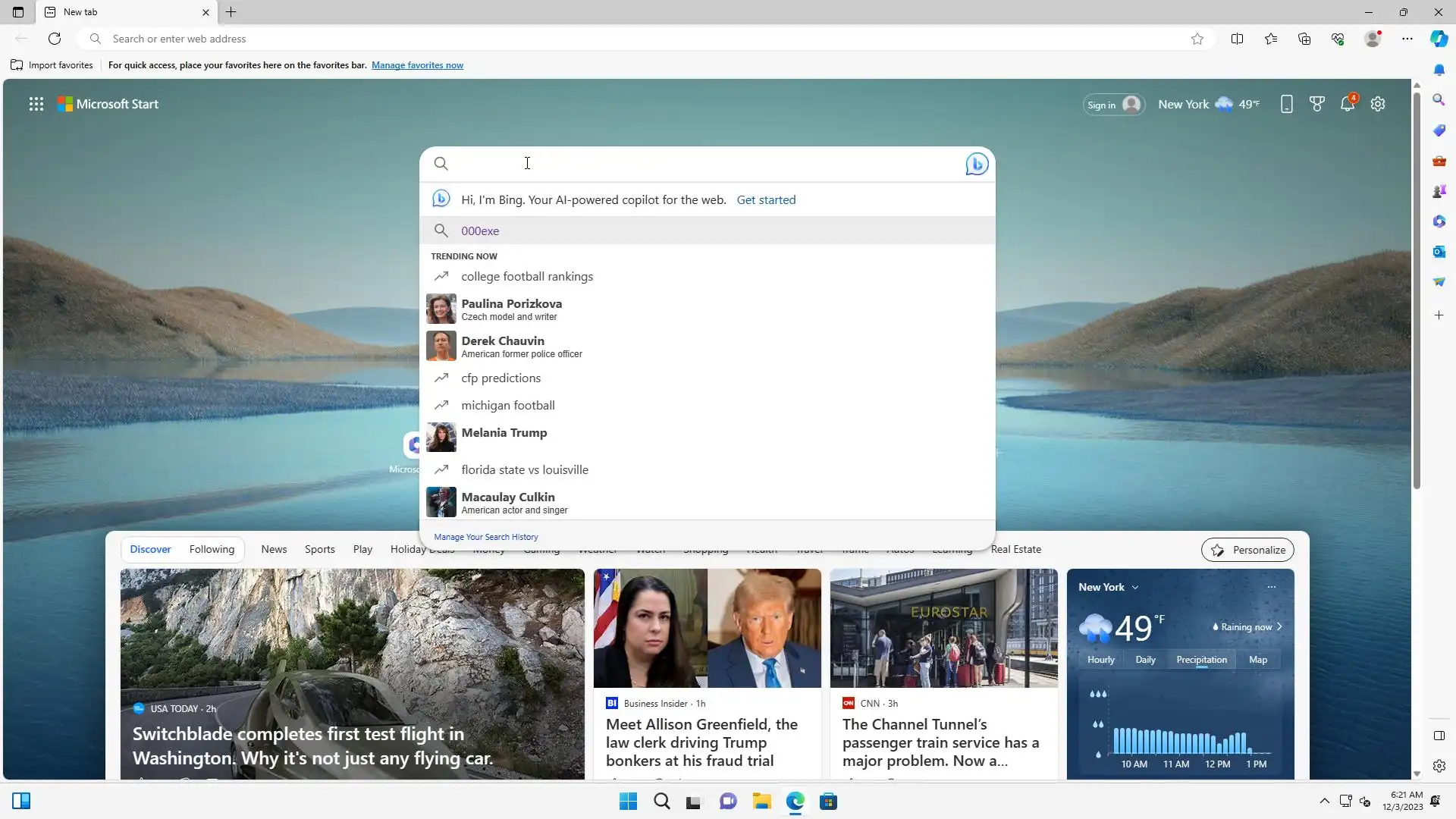Click the Copilot icon in the toolbar
The image size is (1456, 819).
point(1439,39)
